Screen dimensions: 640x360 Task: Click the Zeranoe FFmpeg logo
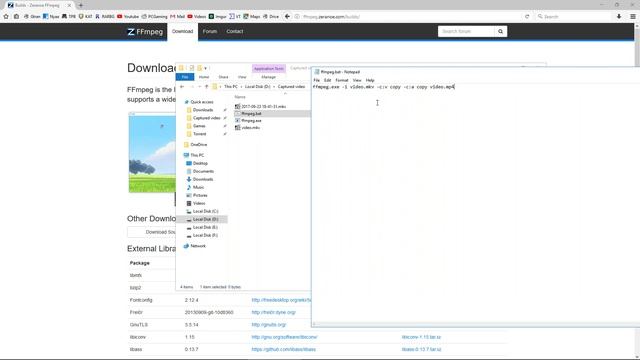coord(145,31)
